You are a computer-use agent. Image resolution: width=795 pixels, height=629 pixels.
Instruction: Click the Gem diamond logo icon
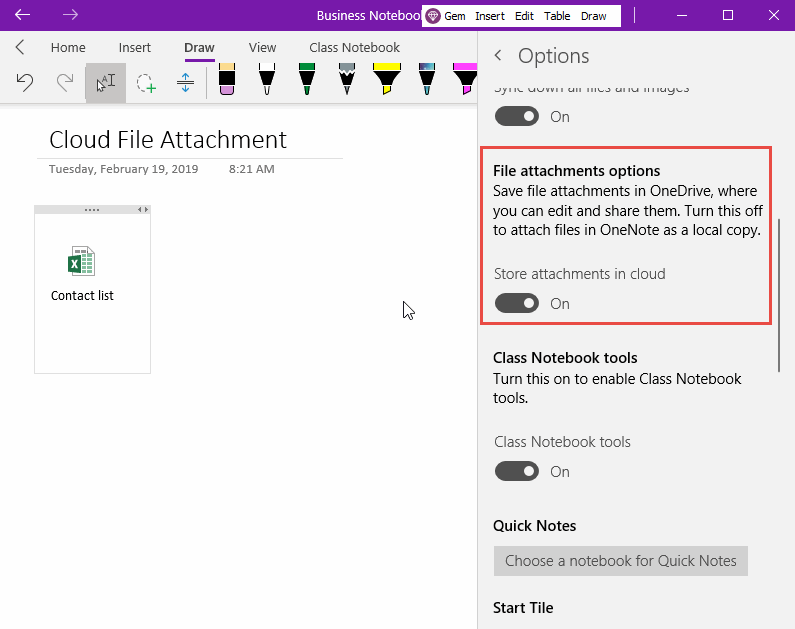432,16
